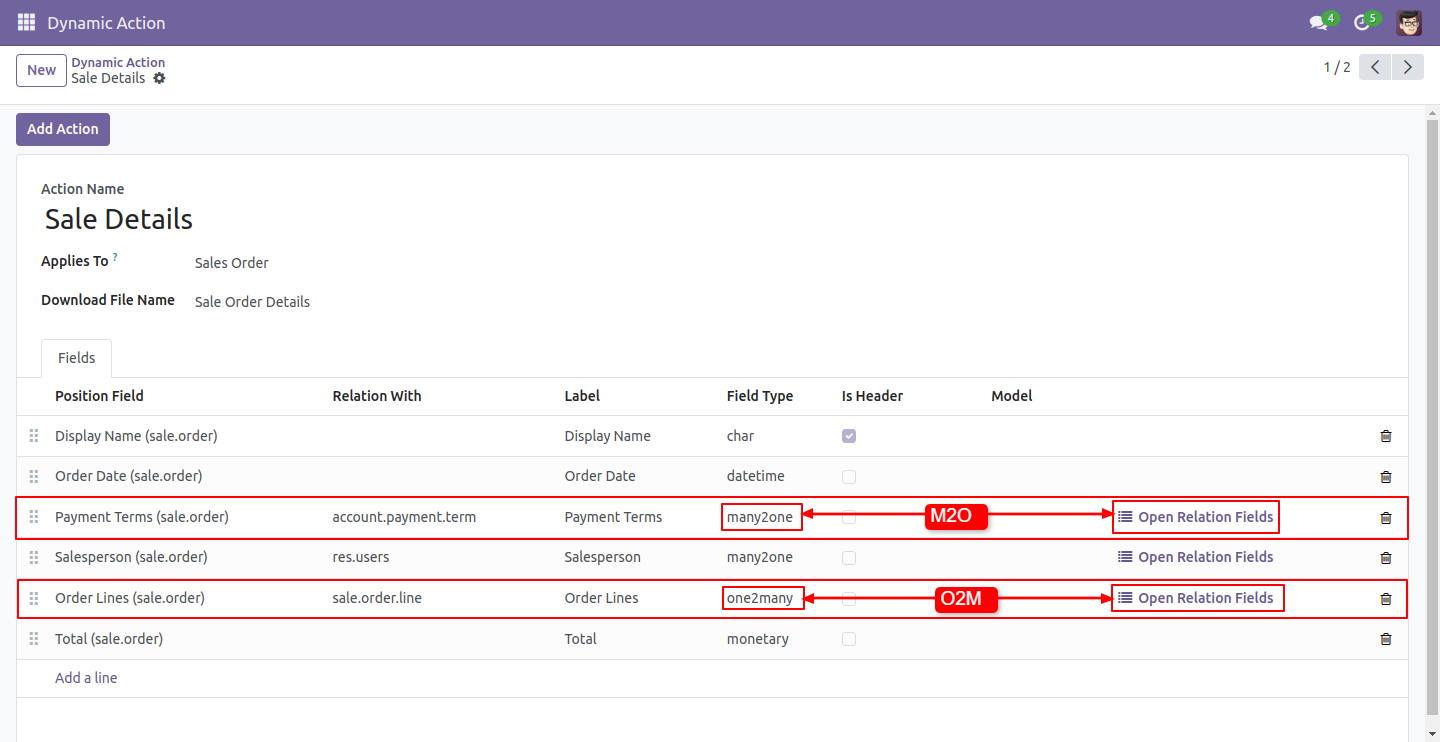Delete the Salesperson row via trash icon
This screenshot has width=1440, height=742.
tap(1385, 558)
